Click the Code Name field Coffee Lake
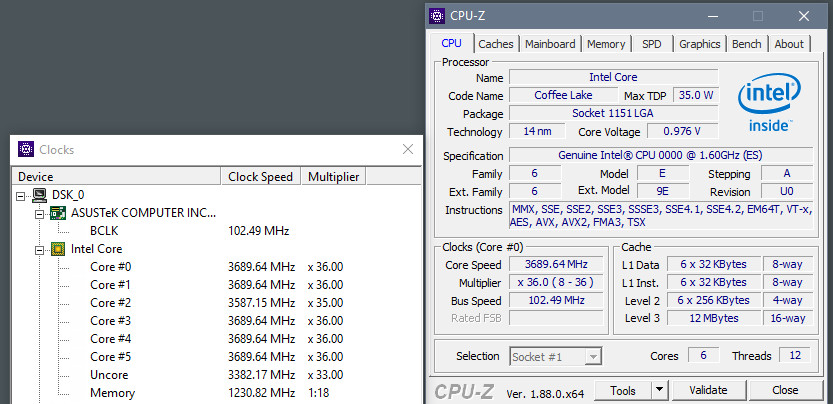 coord(563,95)
